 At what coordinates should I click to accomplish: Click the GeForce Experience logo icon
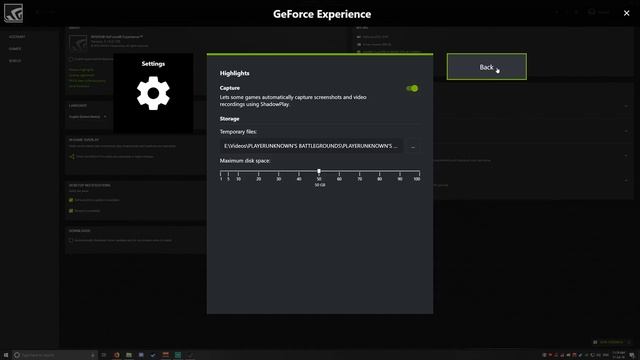[13, 13]
